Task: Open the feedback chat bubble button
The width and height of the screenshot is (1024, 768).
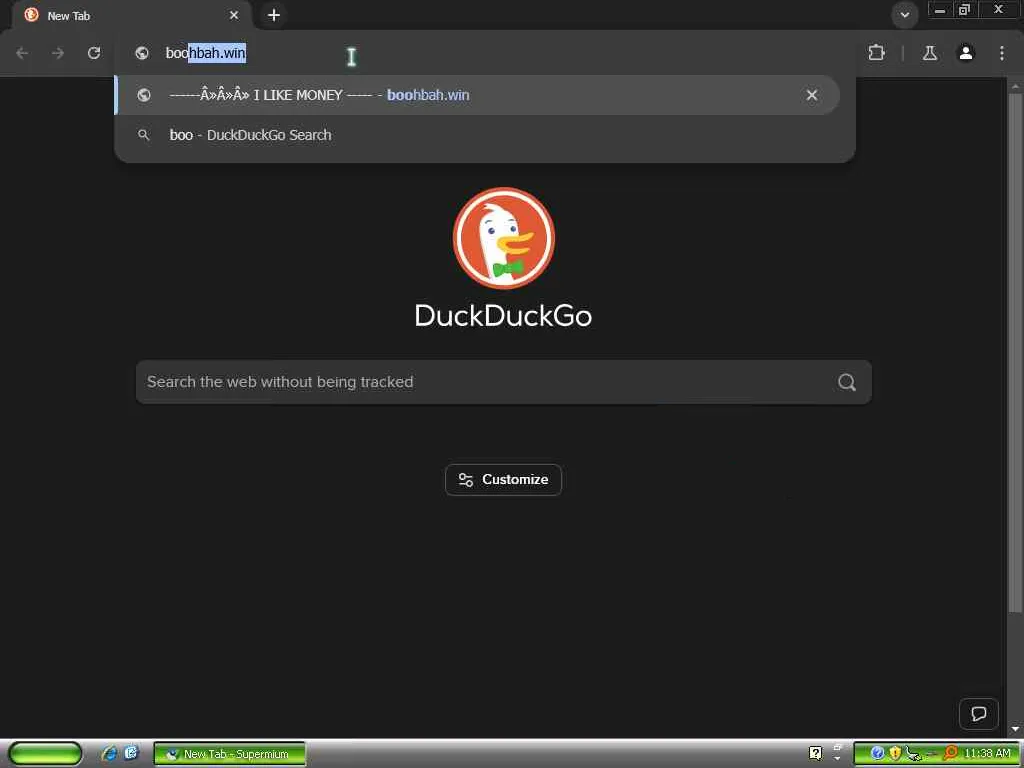Action: point(978,714)
